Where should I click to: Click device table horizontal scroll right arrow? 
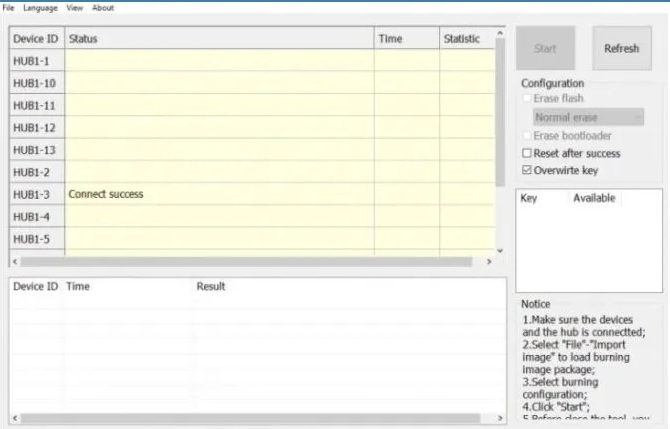point(489,262)
